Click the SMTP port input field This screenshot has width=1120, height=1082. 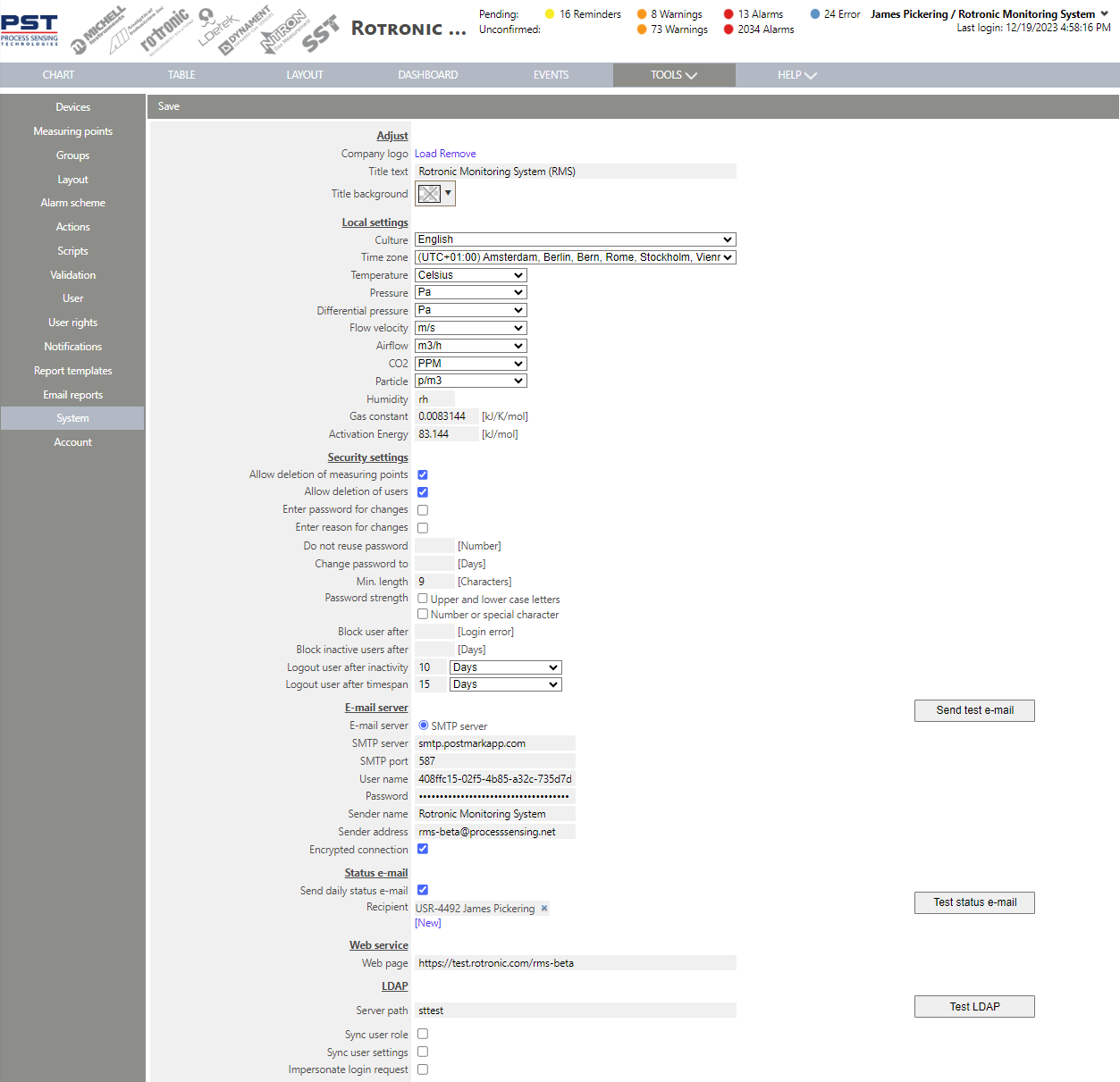point(495,761)
